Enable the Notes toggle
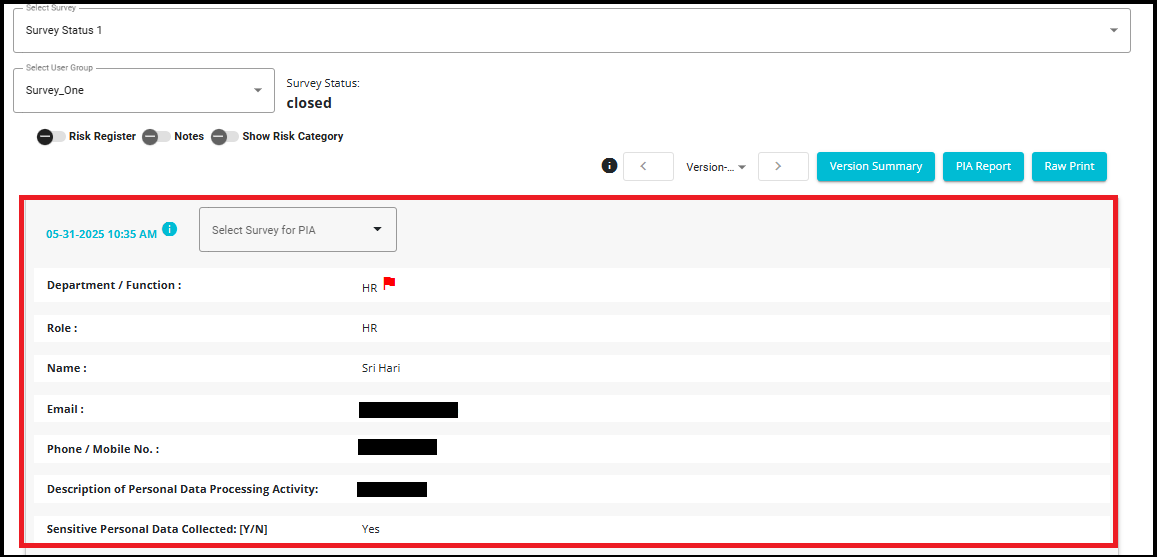 click(155, 137)
